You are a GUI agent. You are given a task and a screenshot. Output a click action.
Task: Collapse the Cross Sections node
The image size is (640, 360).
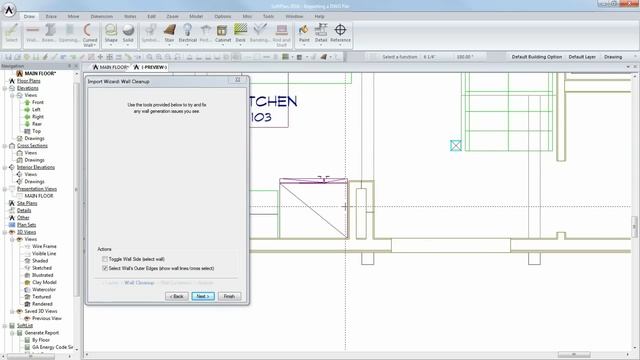click(x=5, y=146)
